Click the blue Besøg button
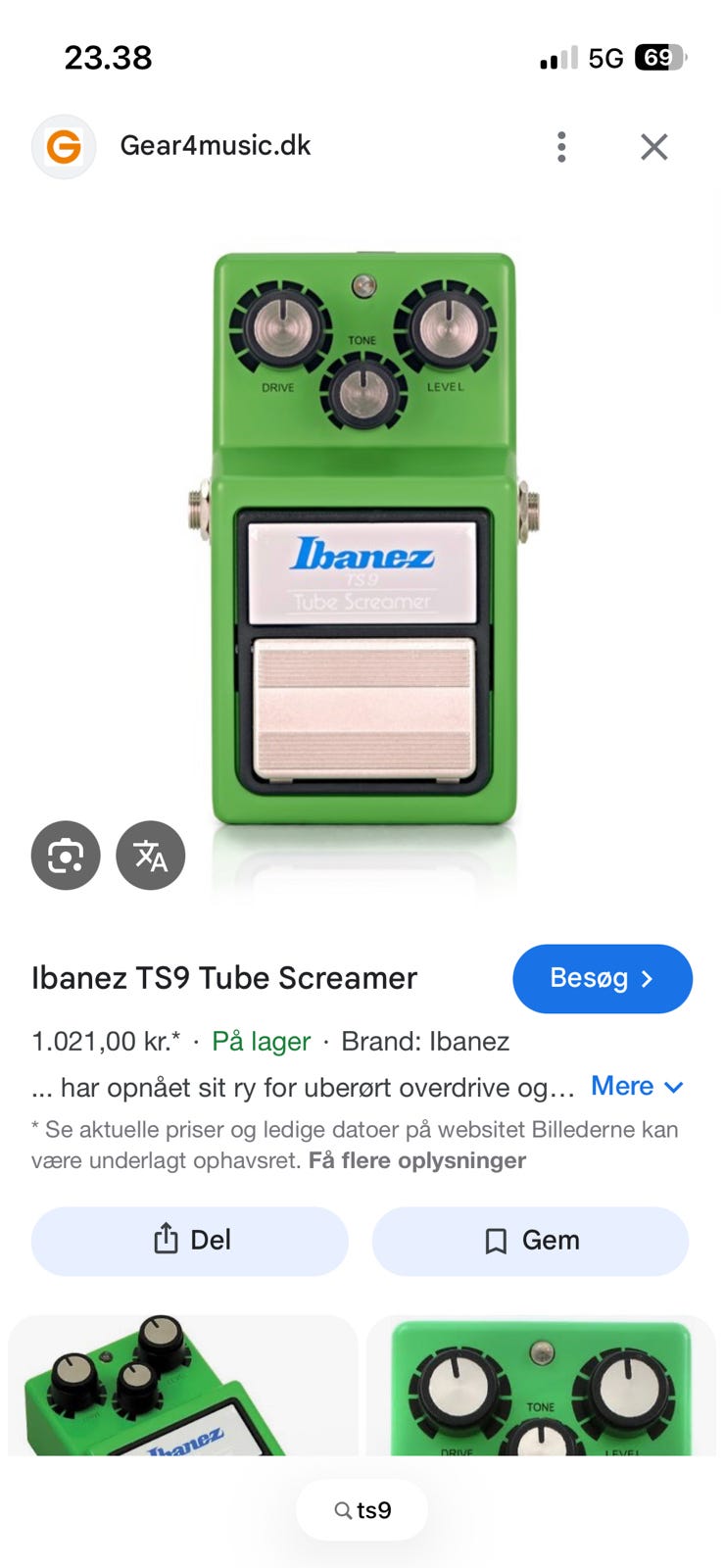This screenshot has width=724, height=1568. pos(603,978)
